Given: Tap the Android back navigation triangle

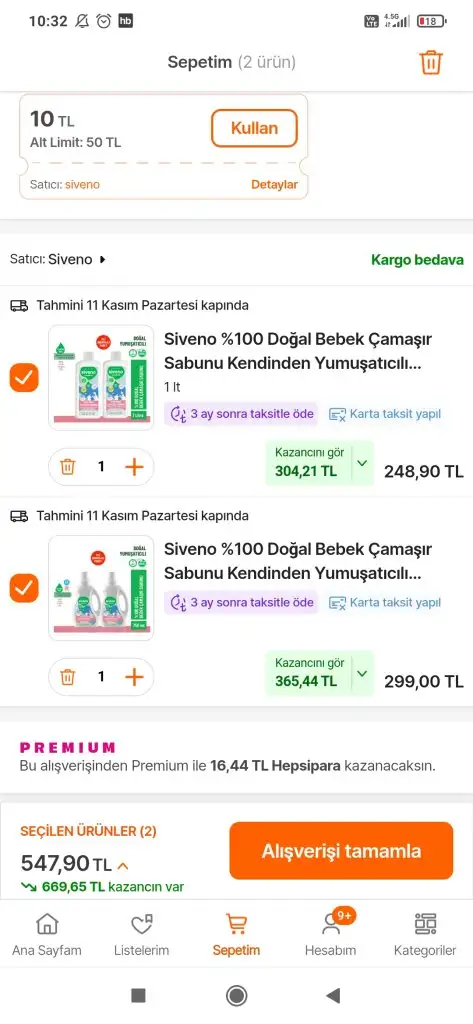Looking at the screenshot, I should point(333,995).
